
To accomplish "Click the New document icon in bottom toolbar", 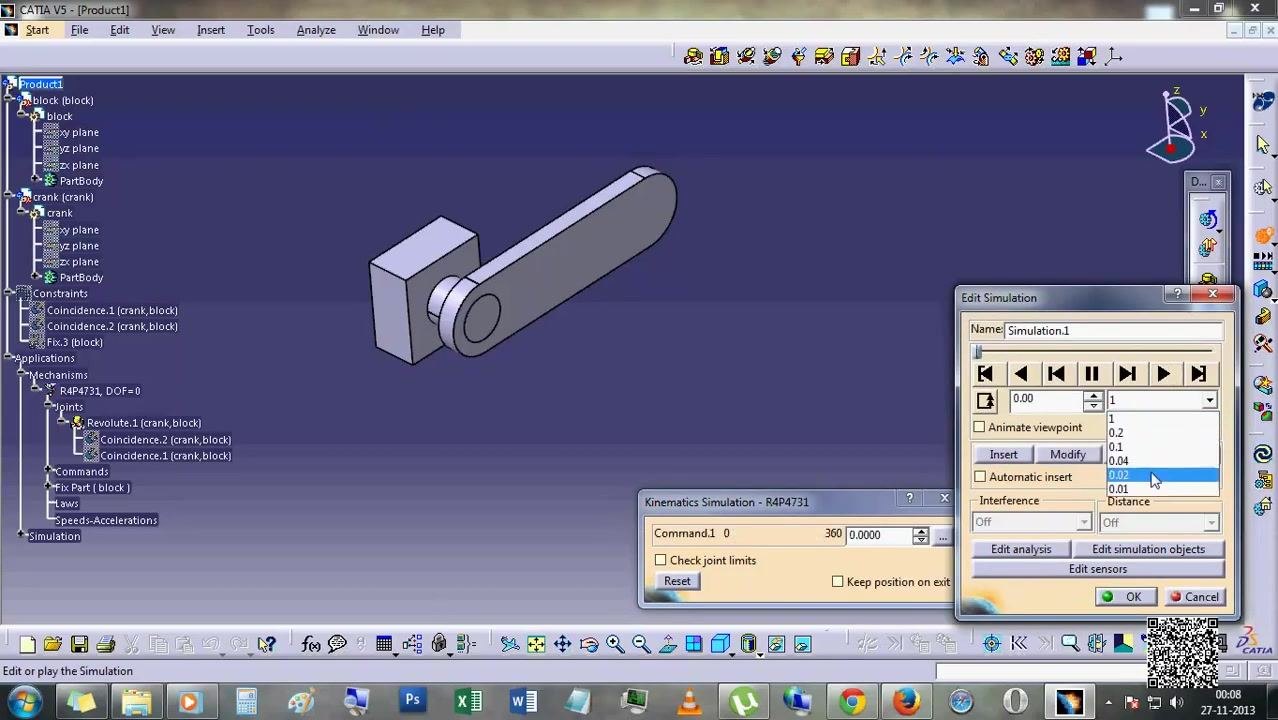I will pos(27,645).
